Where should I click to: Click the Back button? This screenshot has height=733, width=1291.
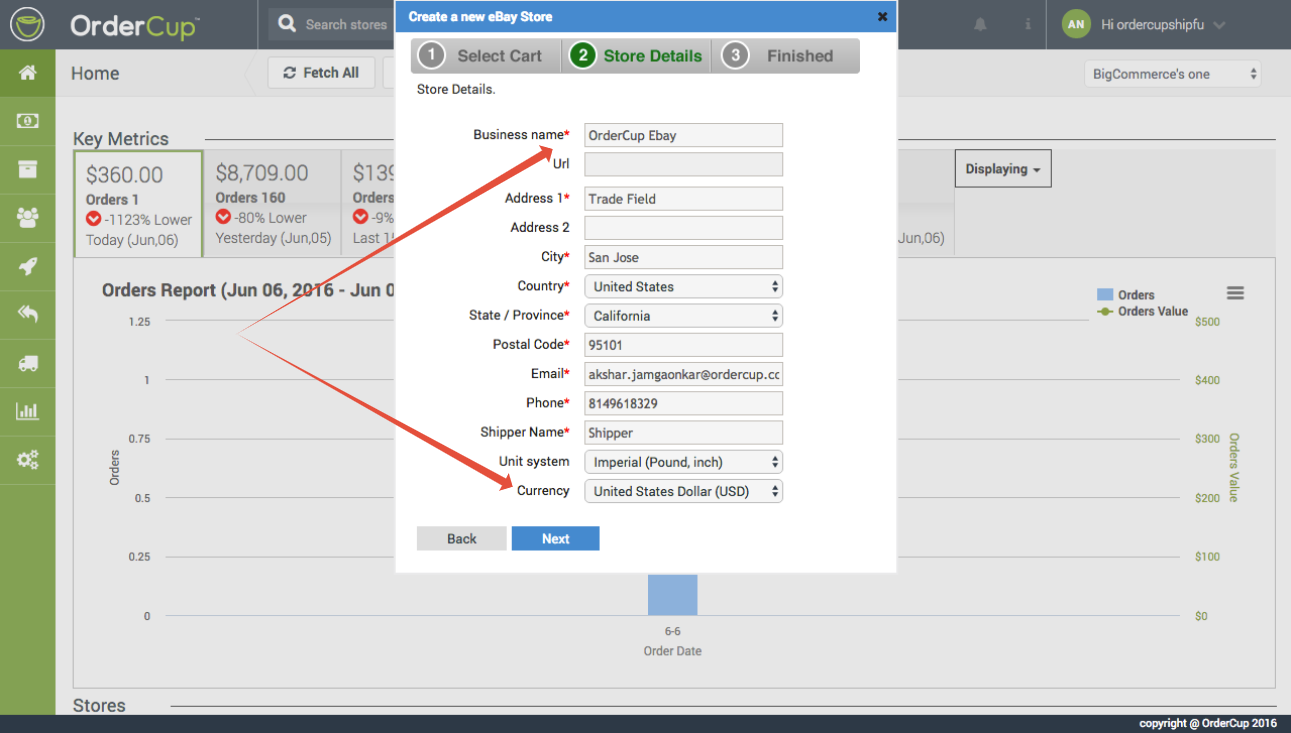point(462,539)
